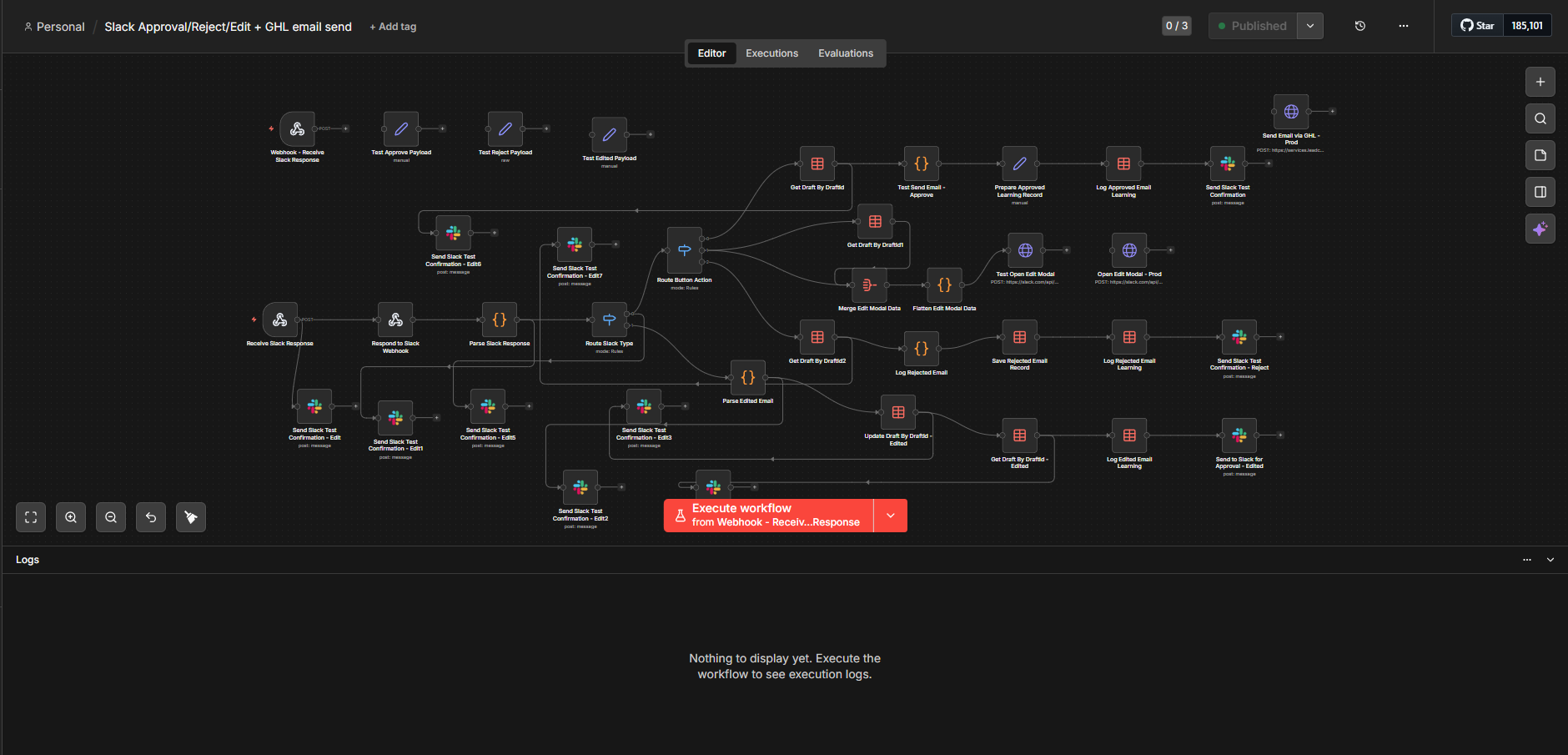
Task: Select the Save Rejected Email Record node
Action: pyautogui.click(x=1019, y=337)
